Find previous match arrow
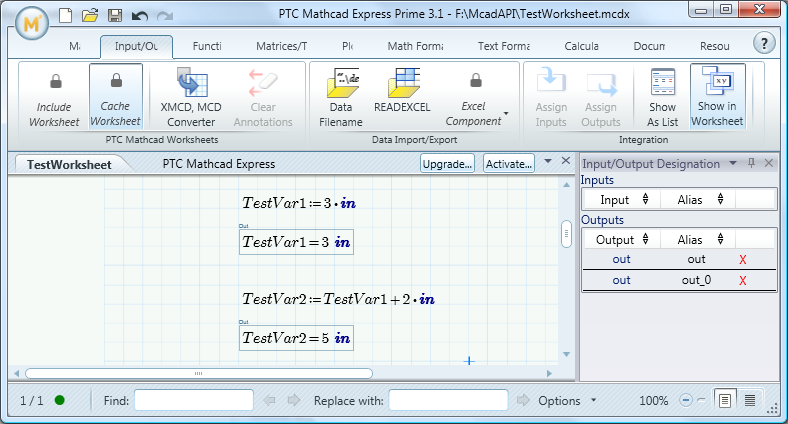788x424 pixels. tap(269, 400)
